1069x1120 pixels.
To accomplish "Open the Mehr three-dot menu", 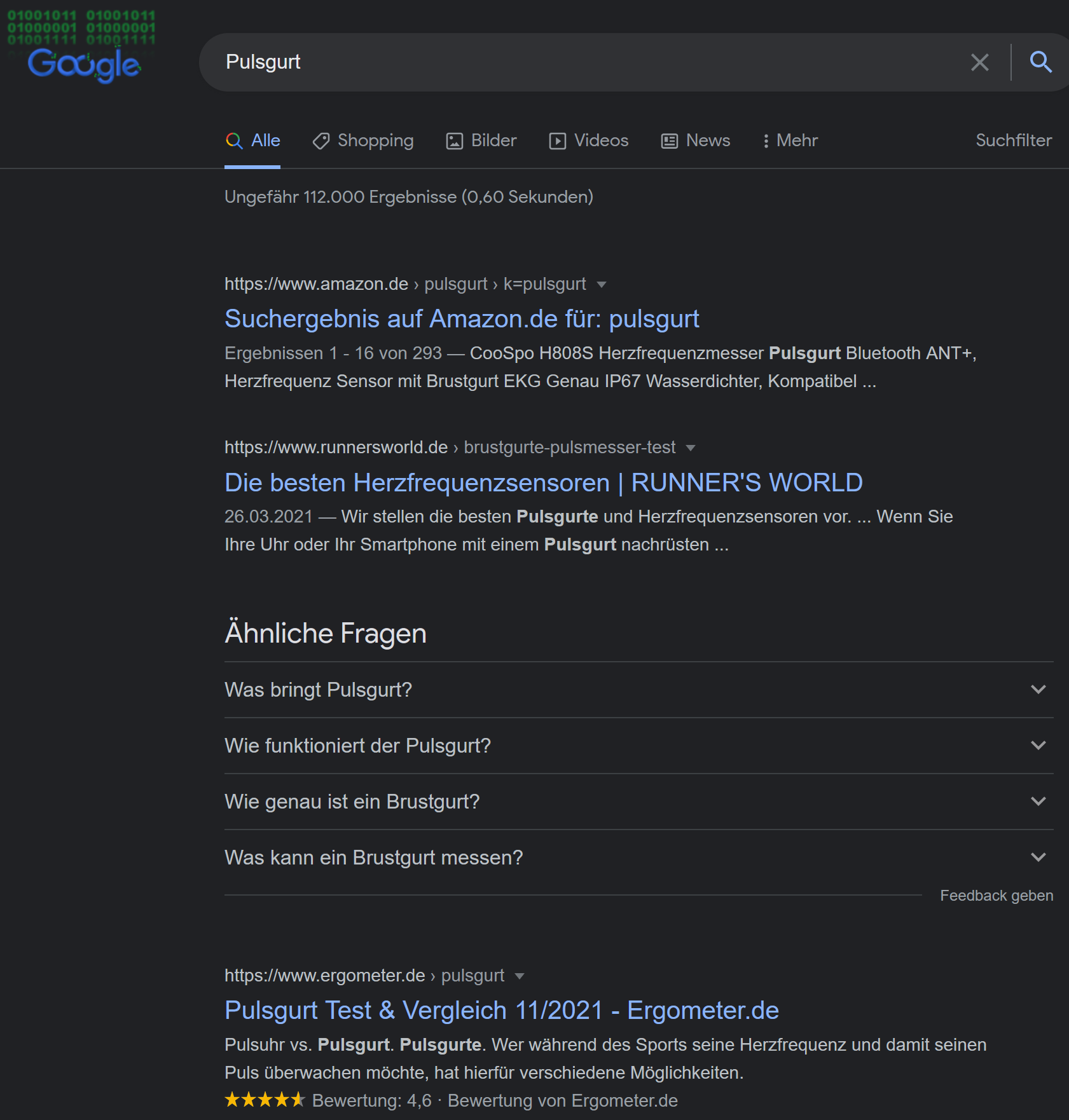I will tap(766, 140).
